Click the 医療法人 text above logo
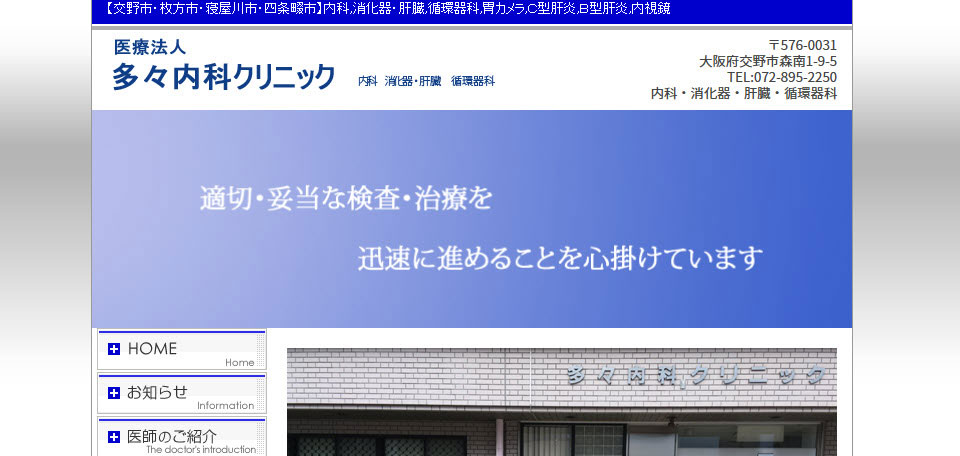960x456 pixels. [x=150, y=47]
